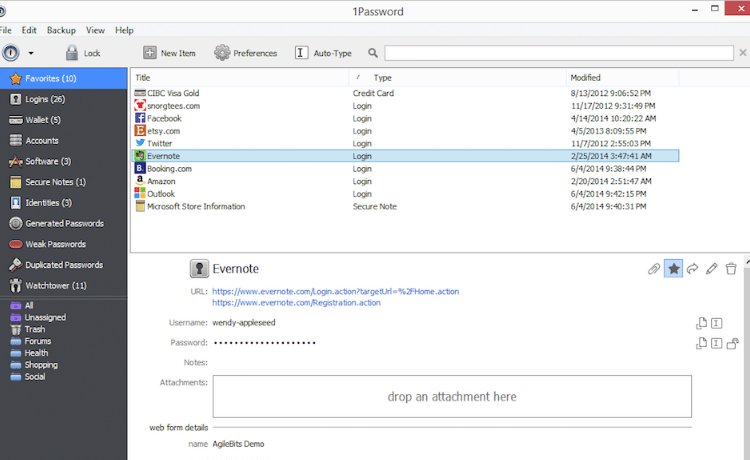This screenshot has height=460, width=750.
Task: Open the Accounts category
Action: tap(64, 141)
